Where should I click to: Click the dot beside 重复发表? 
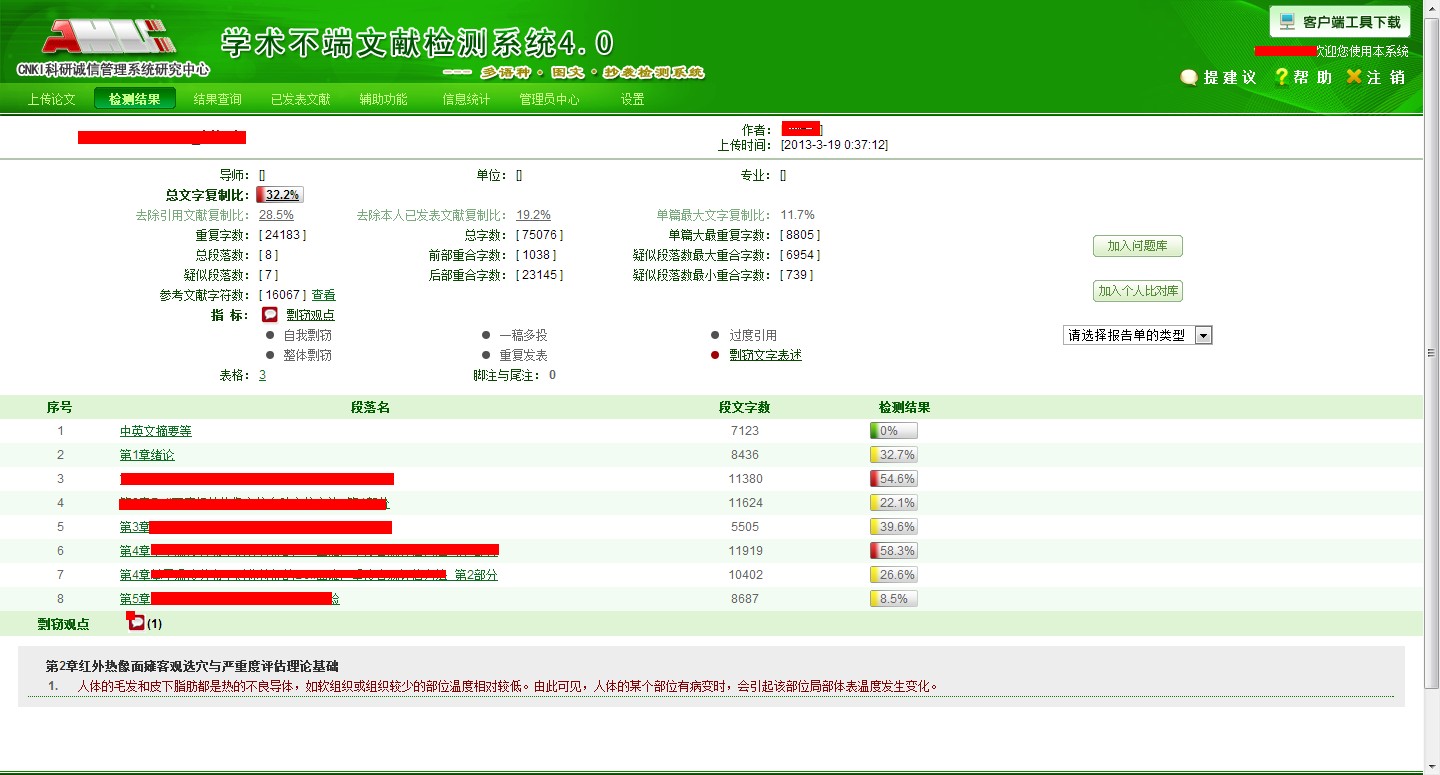(x=486, y=355)
